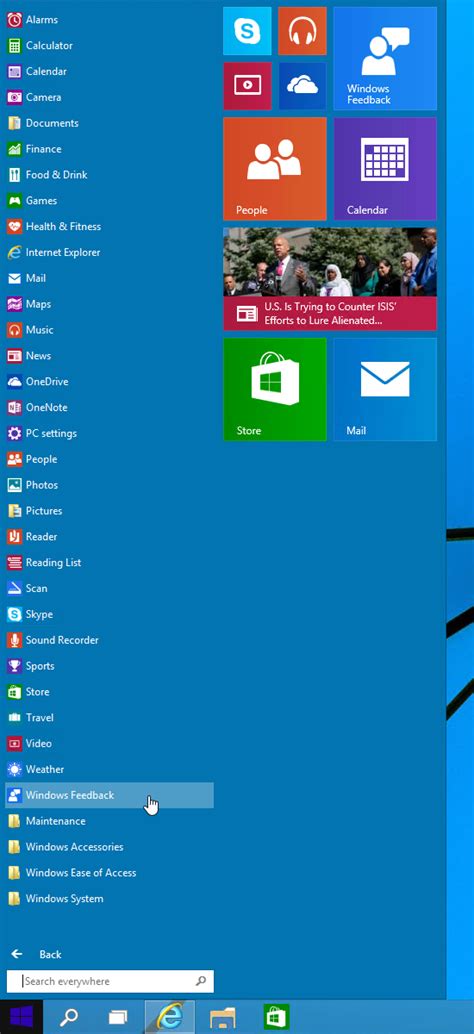Open the news tile about ISIS

coord(330,279)
